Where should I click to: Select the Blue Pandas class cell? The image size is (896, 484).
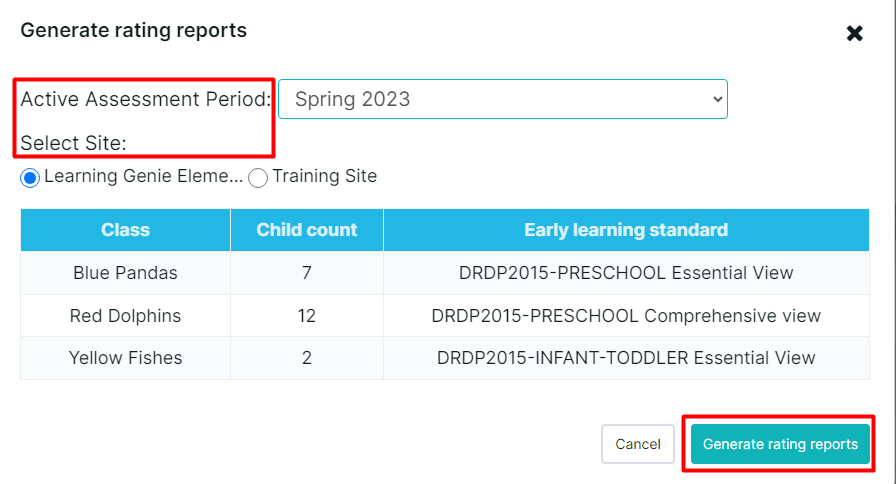click(x=125, y=273)
